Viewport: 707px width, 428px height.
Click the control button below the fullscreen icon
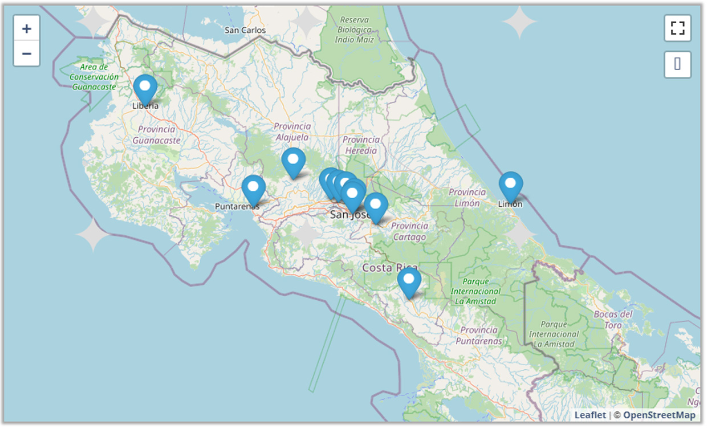678,65
